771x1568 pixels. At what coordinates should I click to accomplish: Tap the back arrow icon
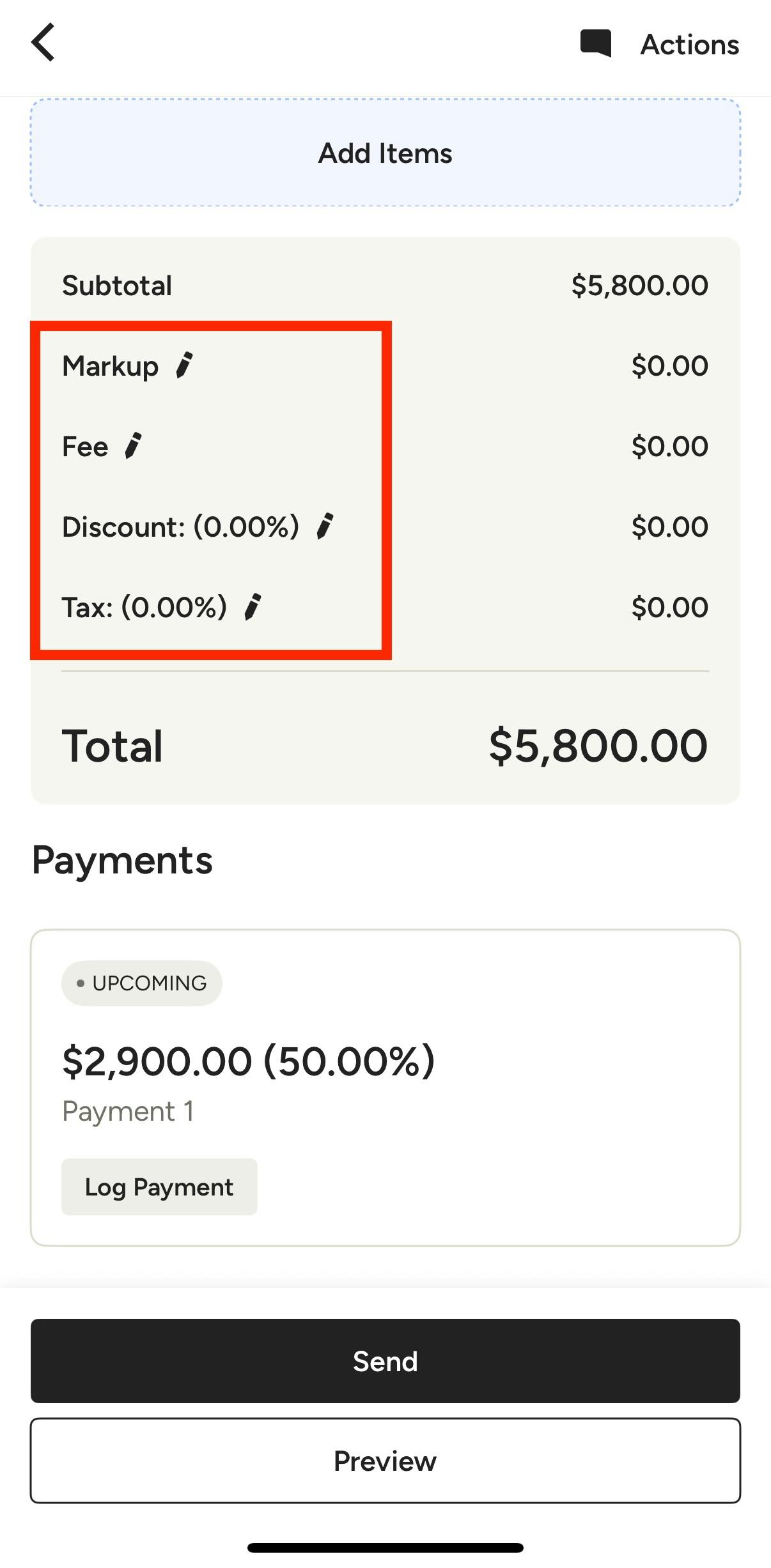click(43, 43)
